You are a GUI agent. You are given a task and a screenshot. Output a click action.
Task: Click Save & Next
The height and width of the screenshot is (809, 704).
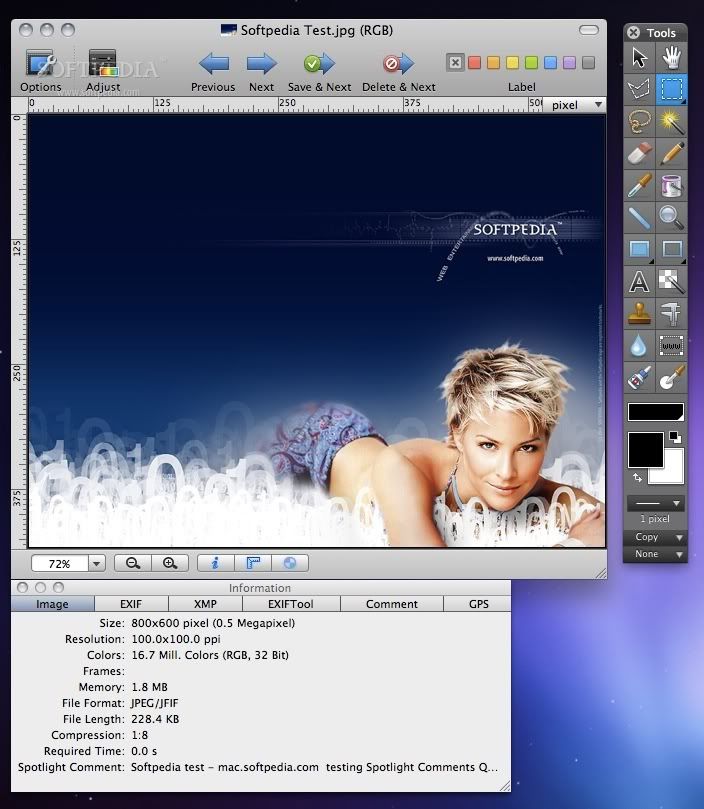click(319, 72)
